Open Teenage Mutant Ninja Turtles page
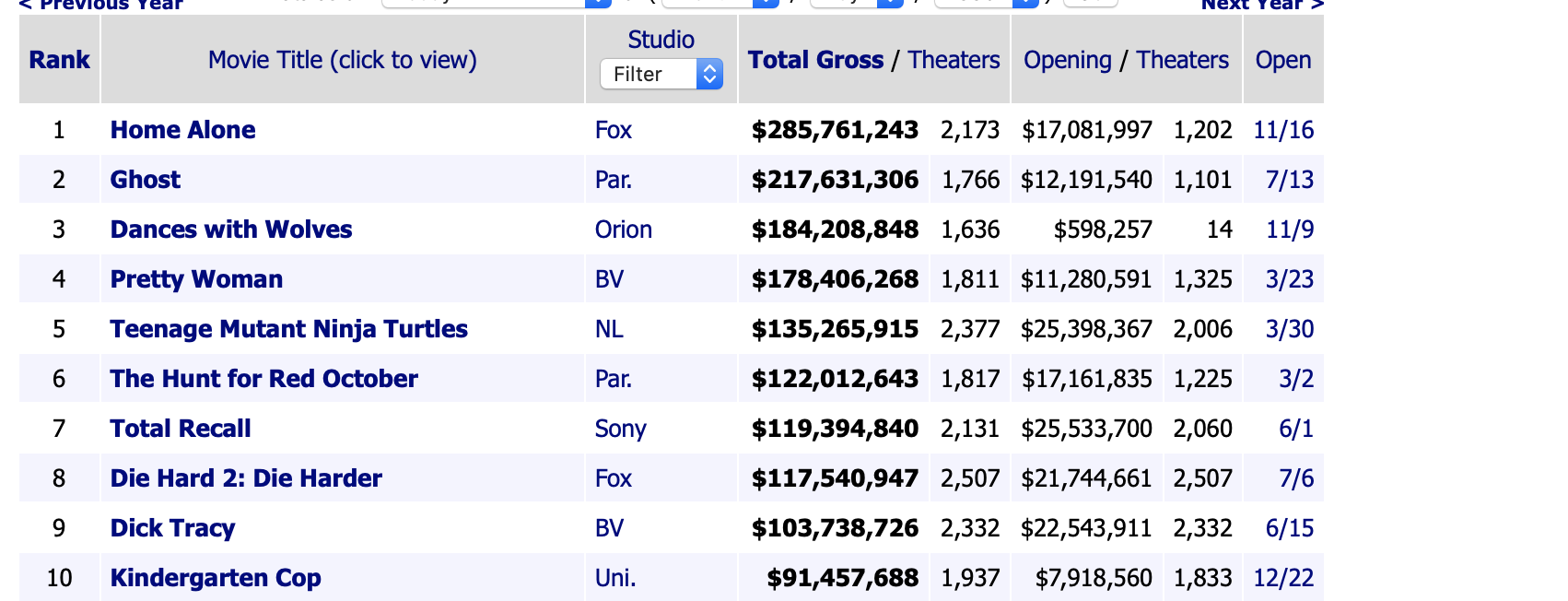The height and width of the screenshot is (601, 1568). click(288, 329)
